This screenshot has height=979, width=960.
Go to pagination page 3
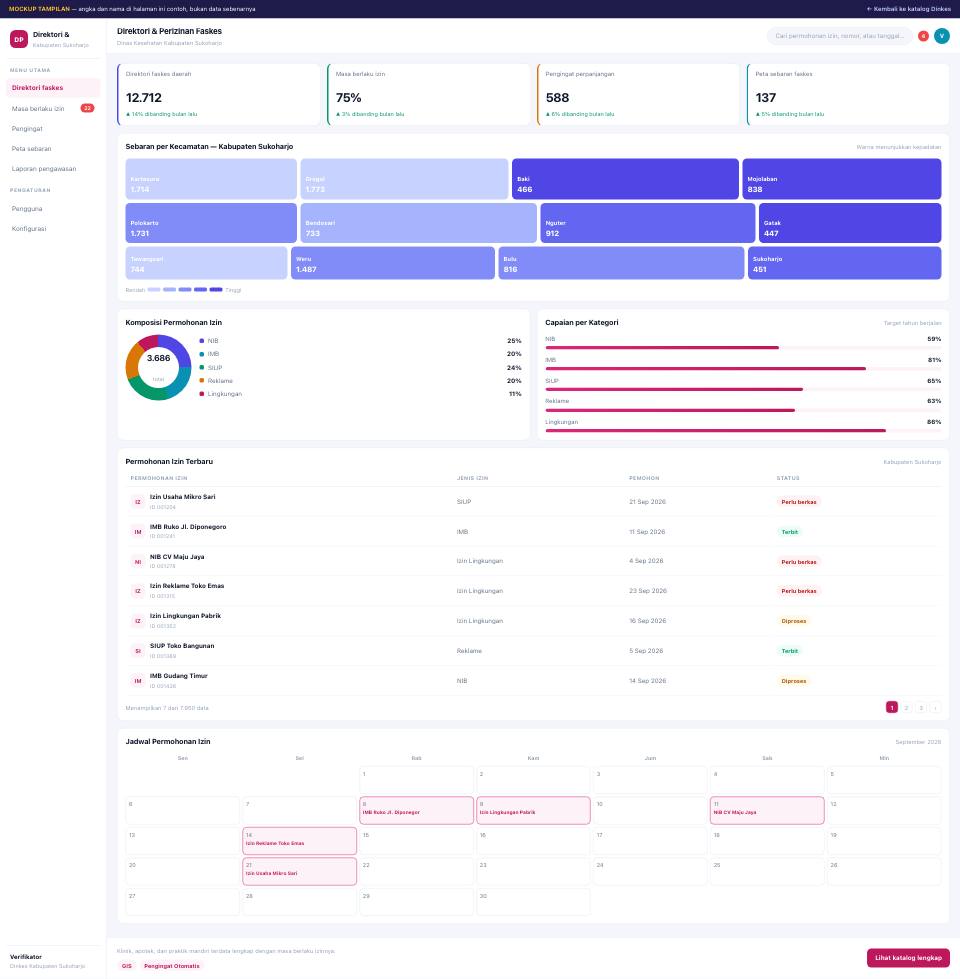pos(921,707)
